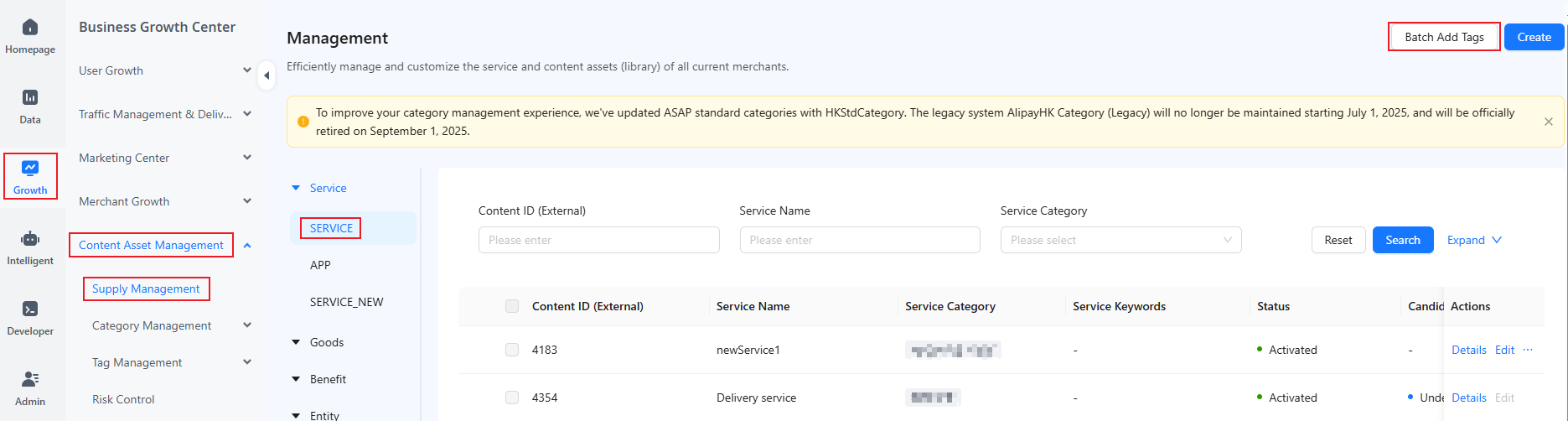
Task: Expand the Goods tree node
Action: [x=296, y=342]
